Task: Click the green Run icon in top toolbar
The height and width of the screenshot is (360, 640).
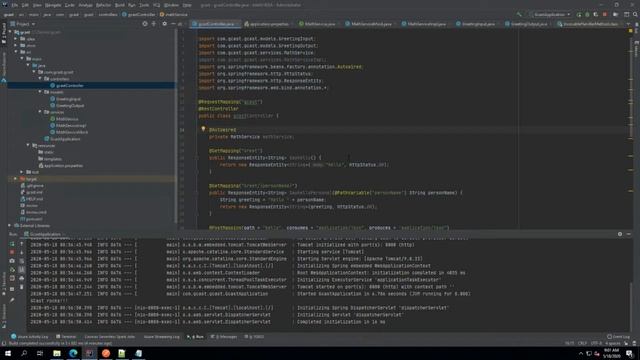Action: click(579, 14)
